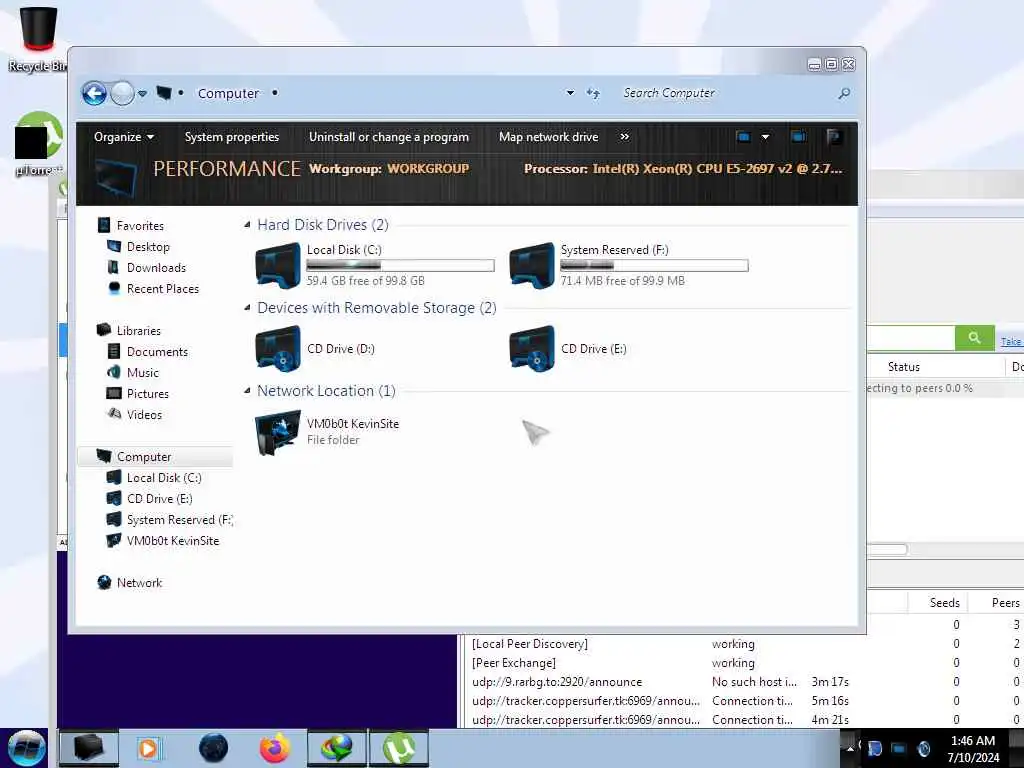The height and width of the screenshot is (768, 1024).
Task: Open Documents library
Action: (157, 351)
